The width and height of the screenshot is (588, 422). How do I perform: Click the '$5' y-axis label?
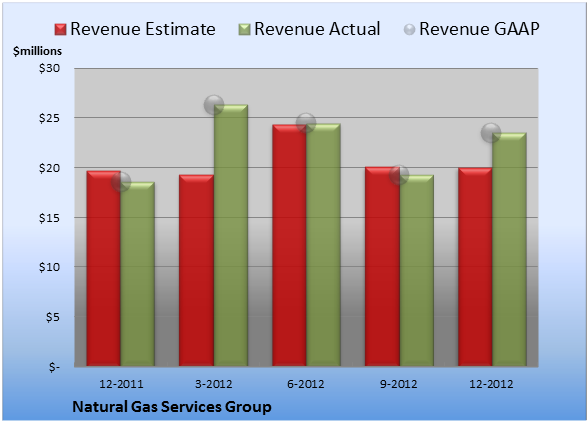coord(53,317)
